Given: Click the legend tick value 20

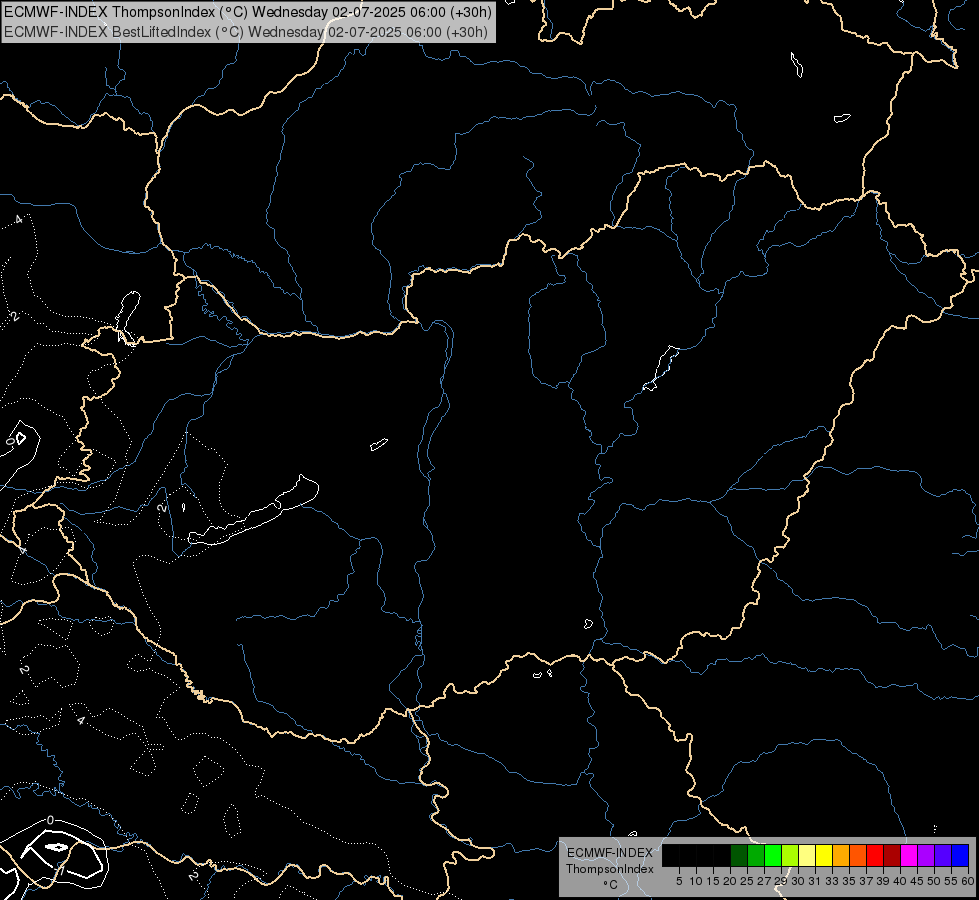Looking at the screenshot, I should pyautogui.click(x=730, y=881).
